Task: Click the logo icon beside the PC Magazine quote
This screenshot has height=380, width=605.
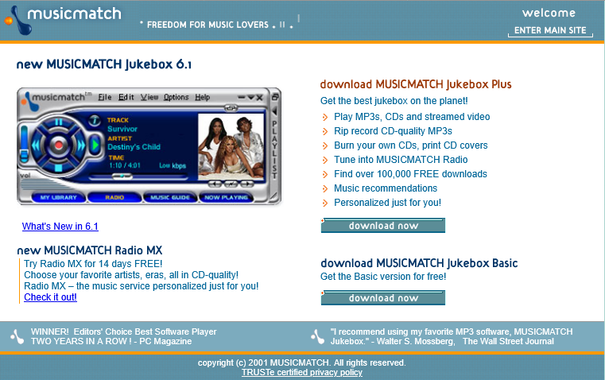Action: click(x=17, y=336)
